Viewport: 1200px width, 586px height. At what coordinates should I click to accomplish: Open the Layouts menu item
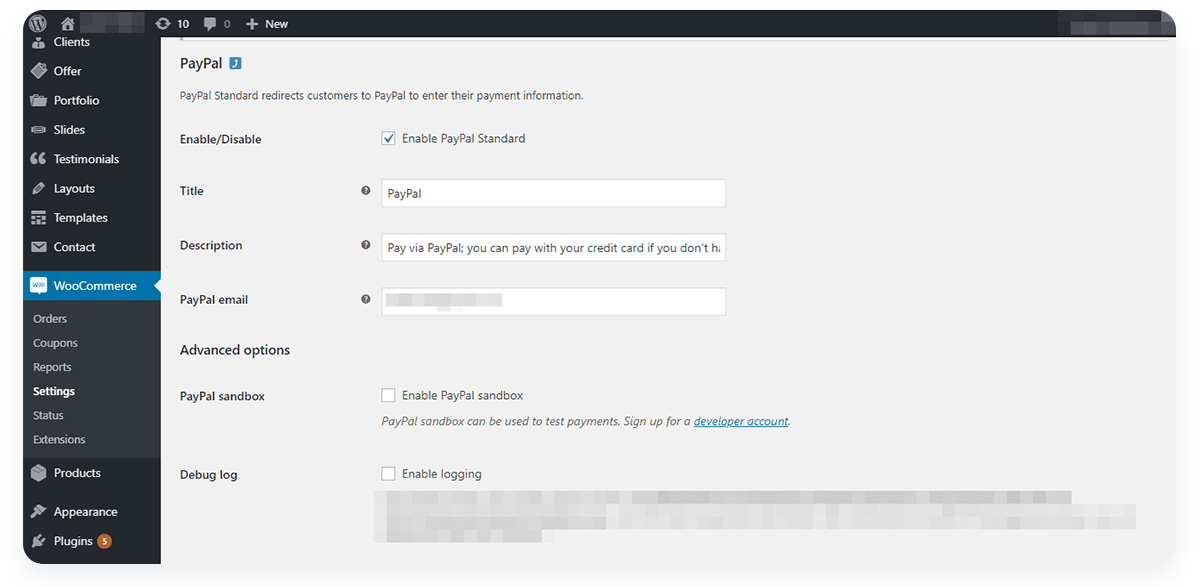coord(74,188)
